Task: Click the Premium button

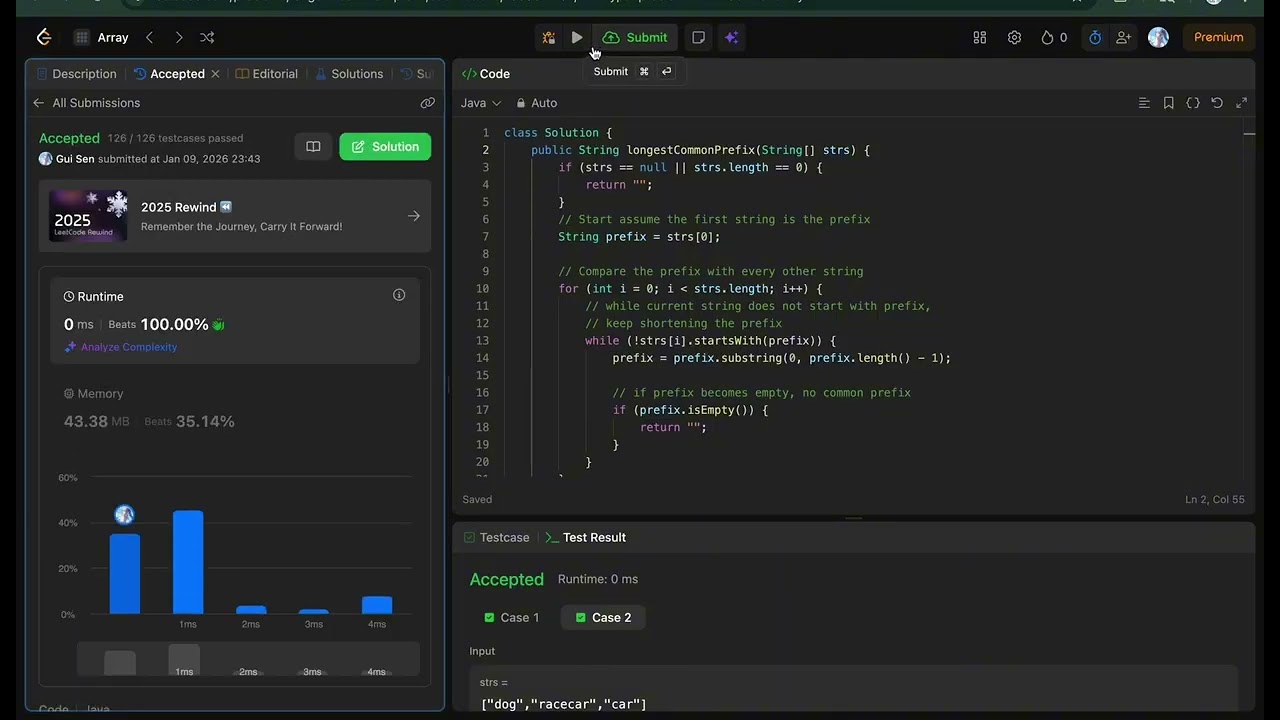Action: click(x=1218, y=37)
